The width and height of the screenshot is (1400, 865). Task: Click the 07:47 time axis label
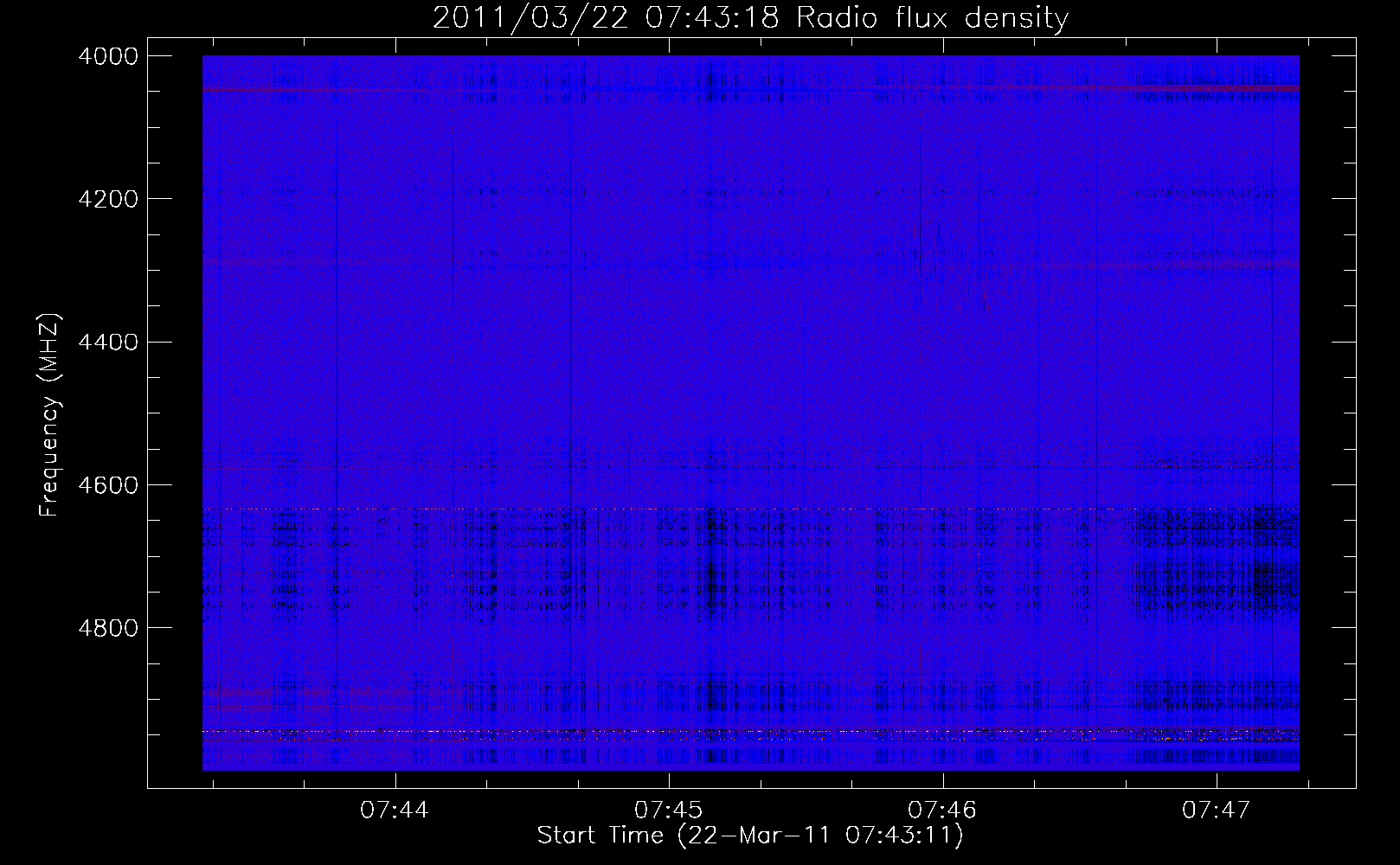1217,811
